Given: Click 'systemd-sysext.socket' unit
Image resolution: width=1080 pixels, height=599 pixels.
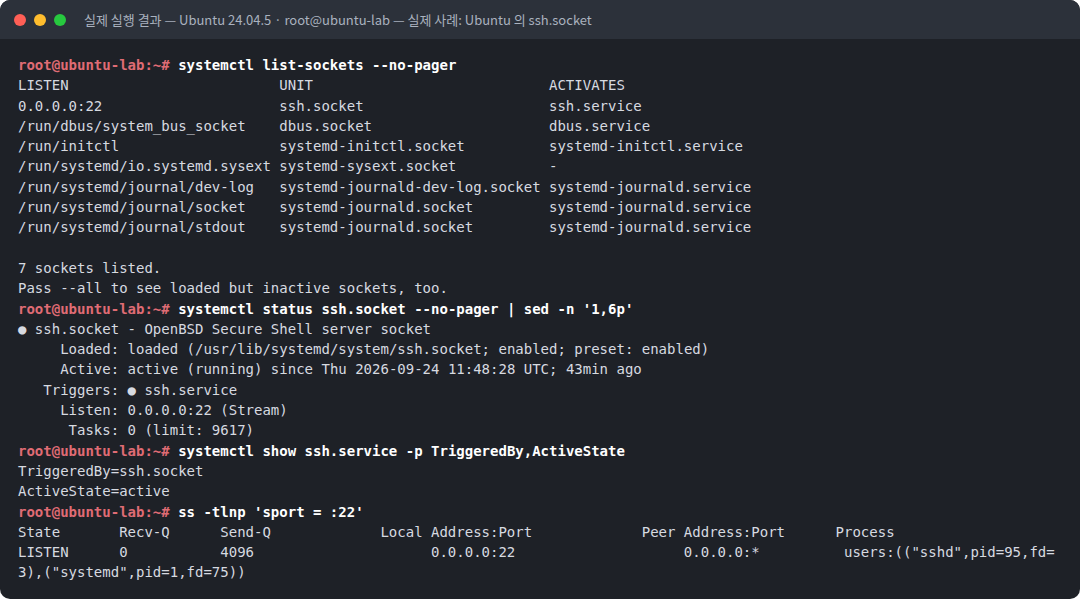Looking at the screenshot, I should [368, 167].
